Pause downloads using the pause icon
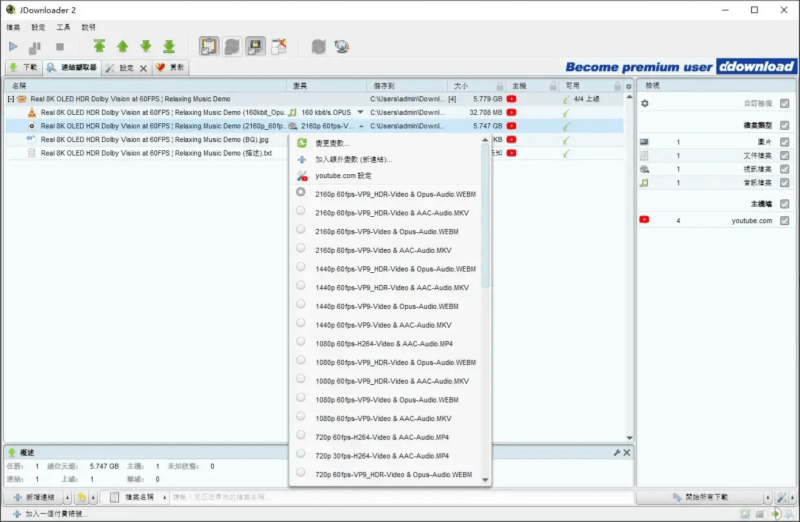 [x=35, y=47]
